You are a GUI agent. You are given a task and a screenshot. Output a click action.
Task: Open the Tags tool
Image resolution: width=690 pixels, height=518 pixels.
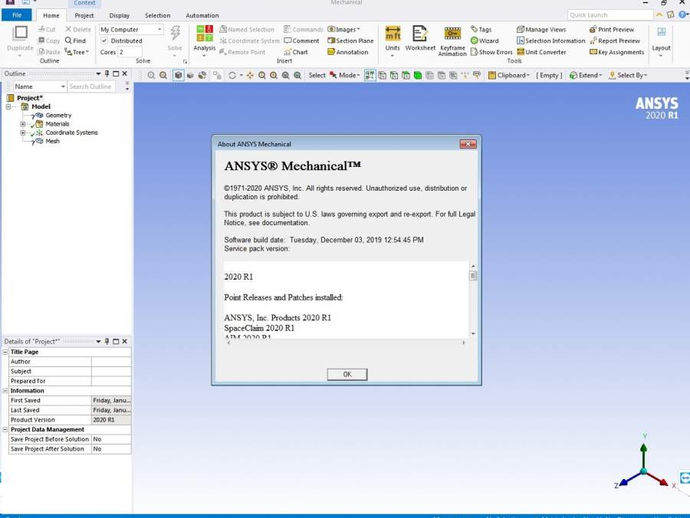point(481,29)
